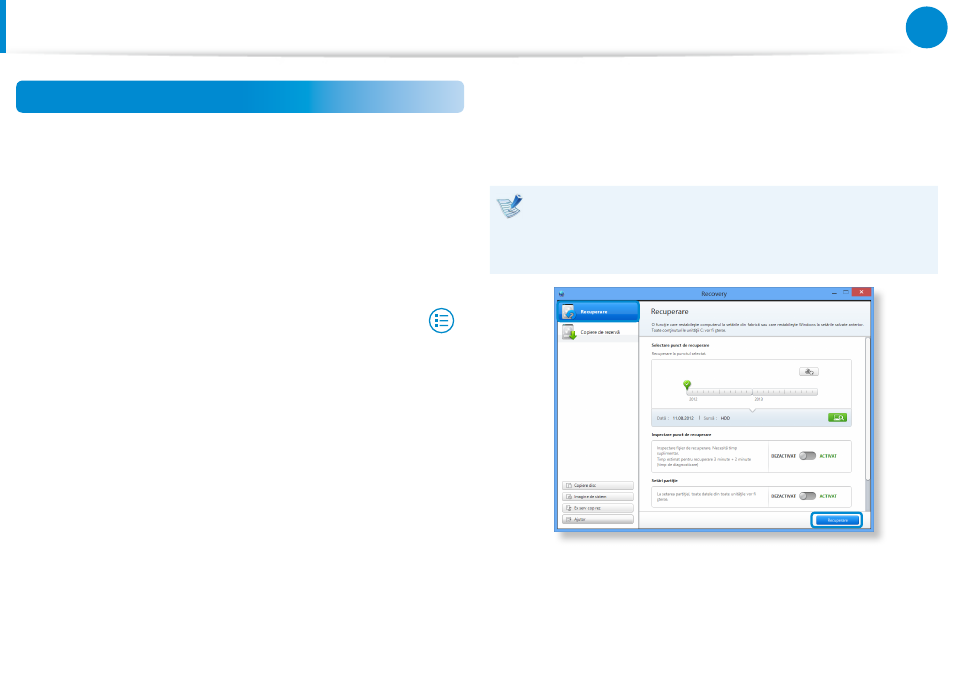This screenshot has height=677, width=954.
Task: Minimize the Recovery window
Action: coord(834,293)
